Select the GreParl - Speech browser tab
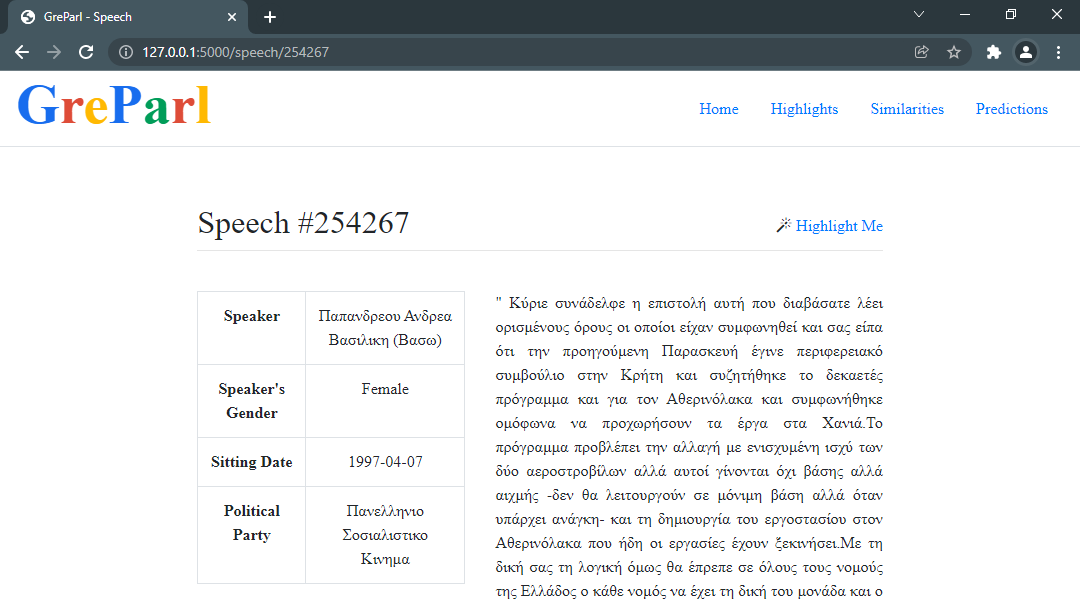Screen dimensions: 1080x607 tap(120, 16)
